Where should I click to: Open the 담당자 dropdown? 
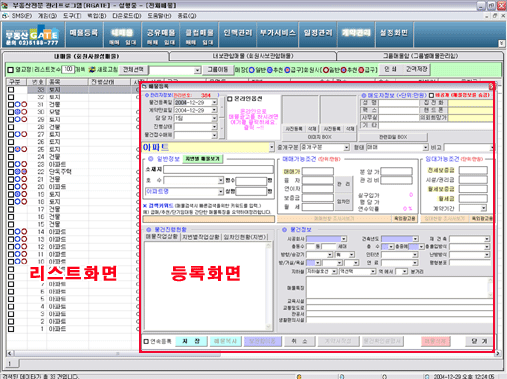(214, 118)
